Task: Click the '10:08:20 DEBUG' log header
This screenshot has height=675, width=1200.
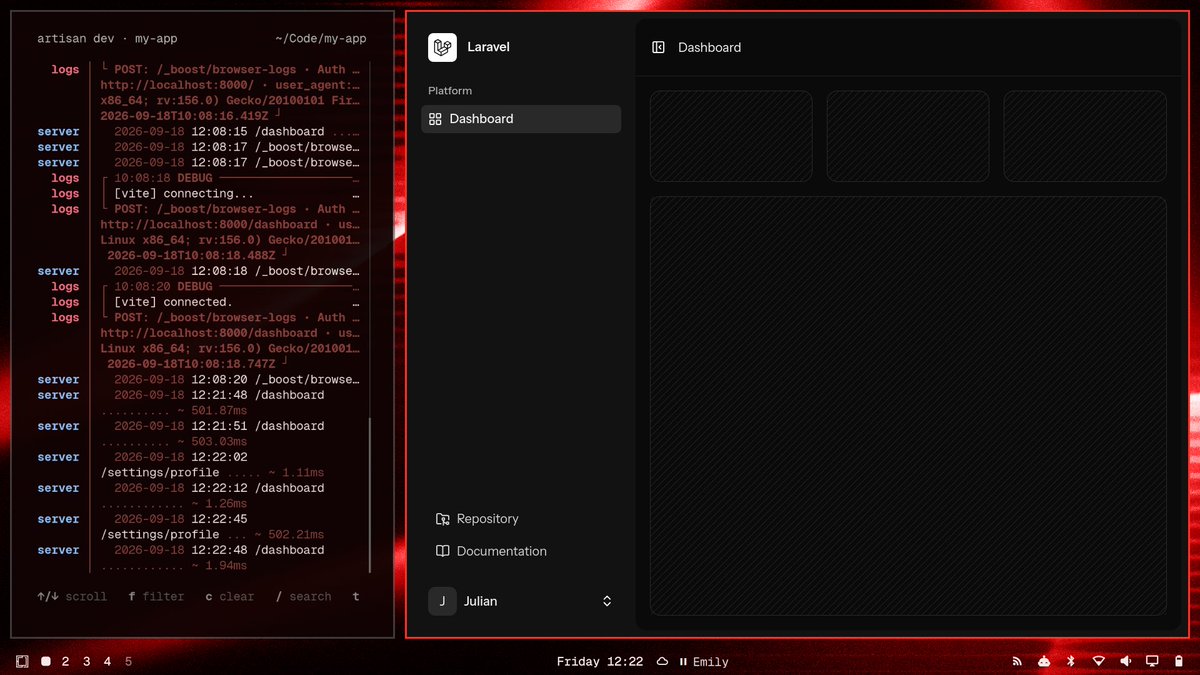Action: point(163,287)
